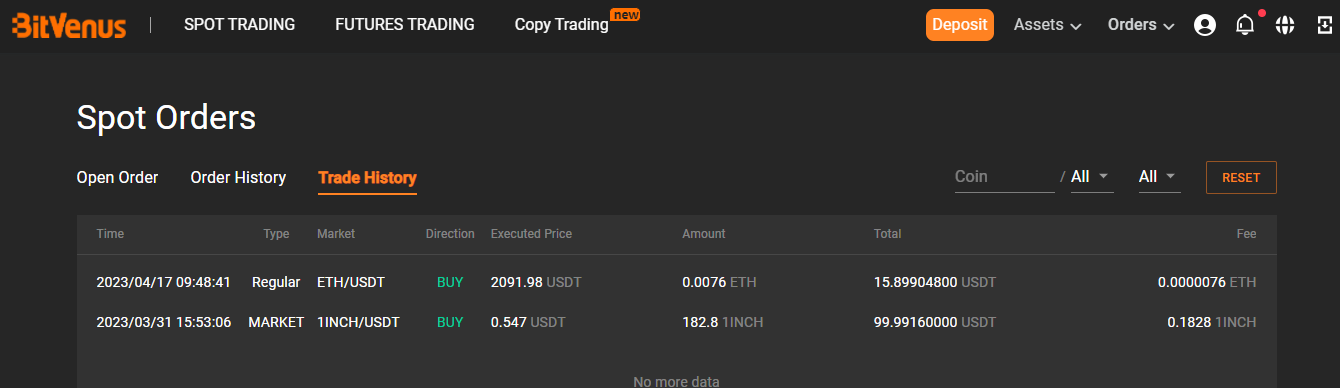Click the RESET button

pos(1241,177)
